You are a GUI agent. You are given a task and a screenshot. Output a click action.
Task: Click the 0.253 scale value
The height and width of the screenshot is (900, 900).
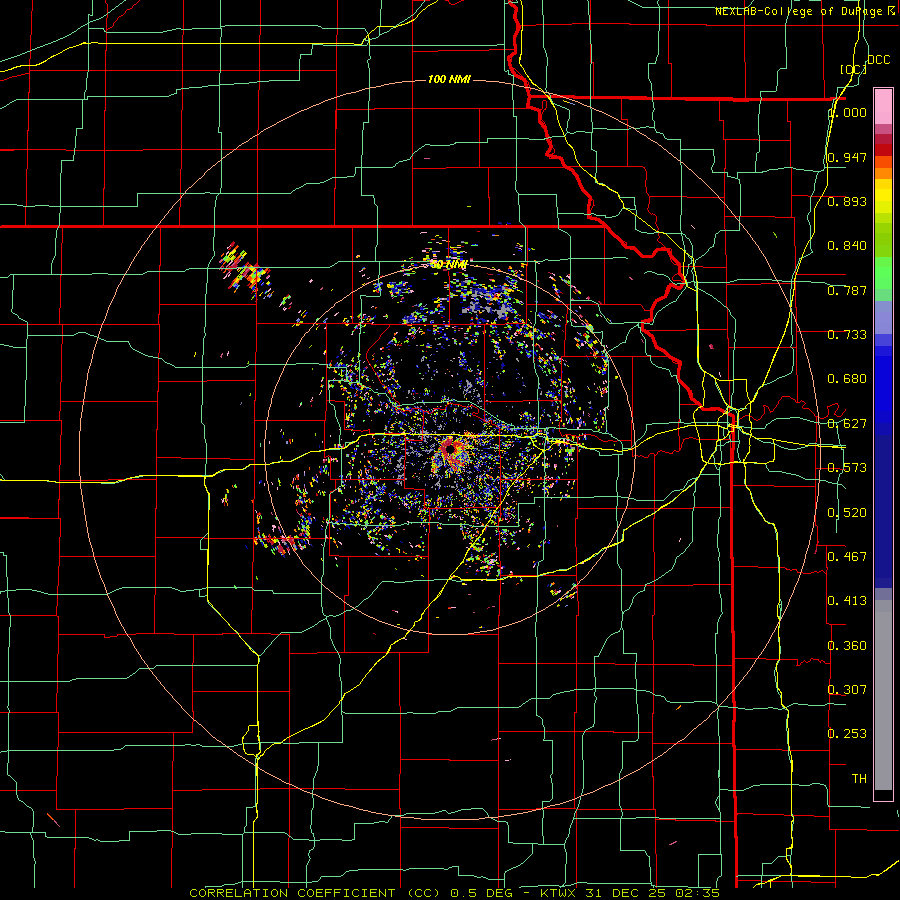[847, 734]
